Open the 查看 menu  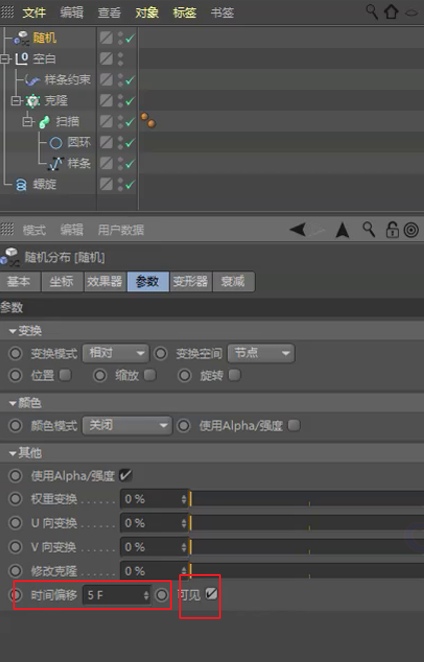pos(109,13)
